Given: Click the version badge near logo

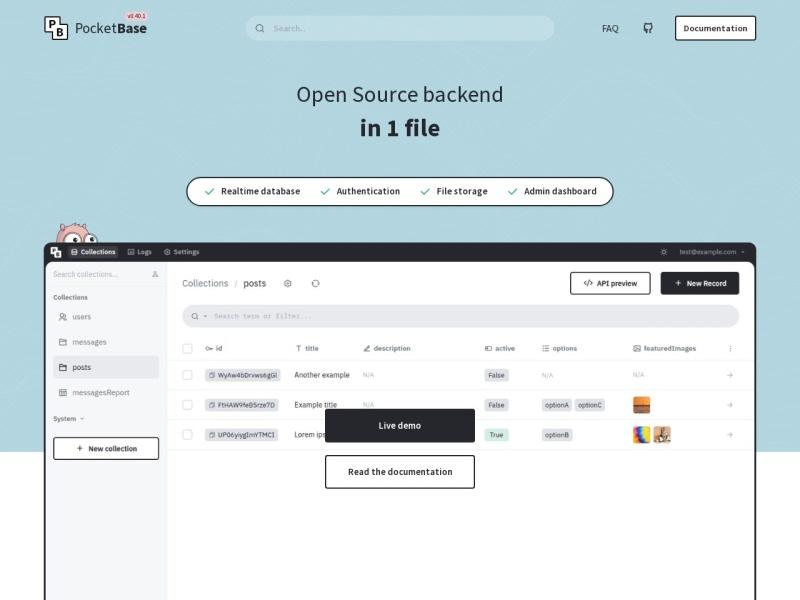Looking at the screenshot, I should [x=136, y=16].
